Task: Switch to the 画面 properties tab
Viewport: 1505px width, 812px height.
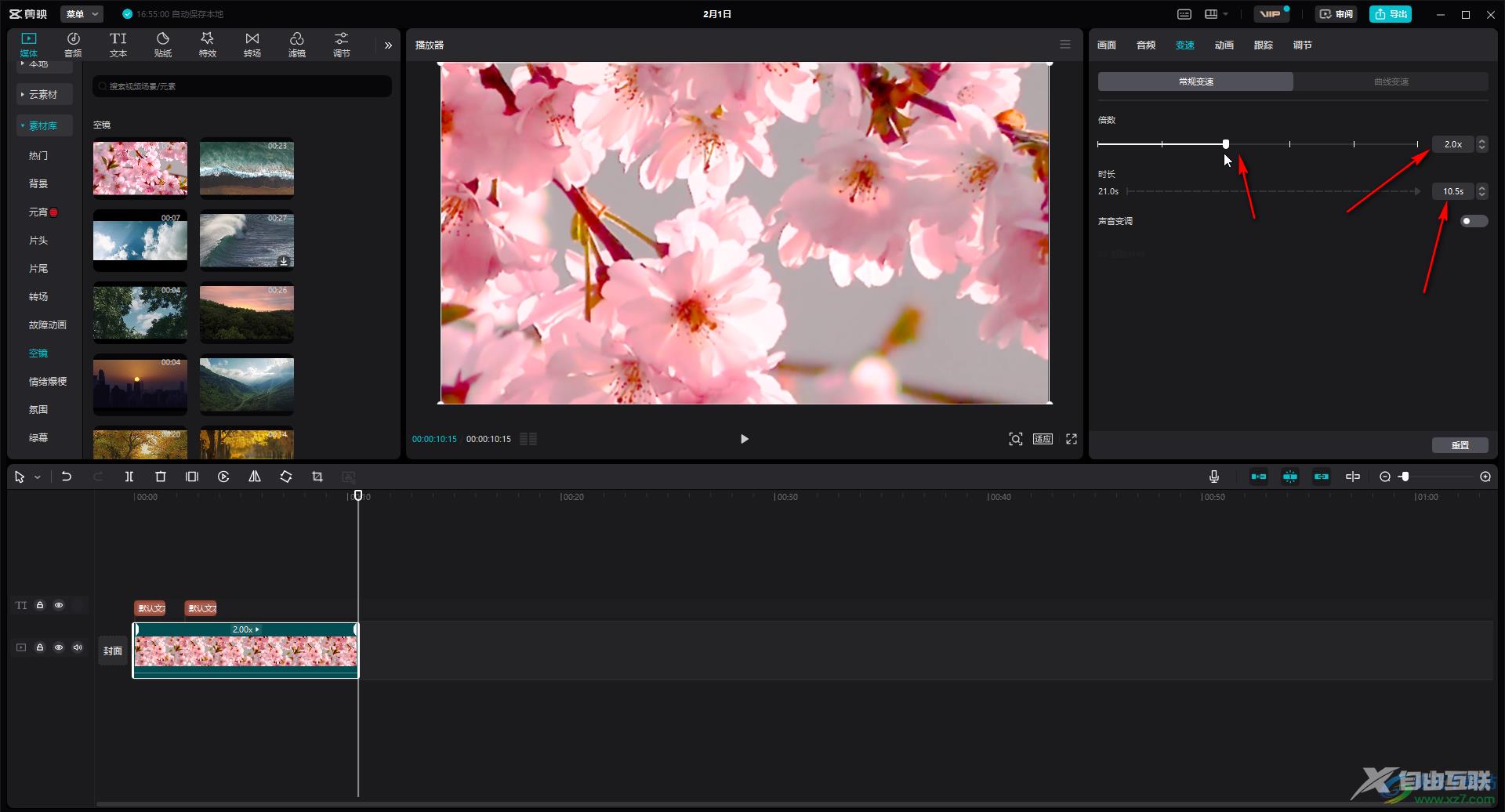Action: coord(1107,45)
